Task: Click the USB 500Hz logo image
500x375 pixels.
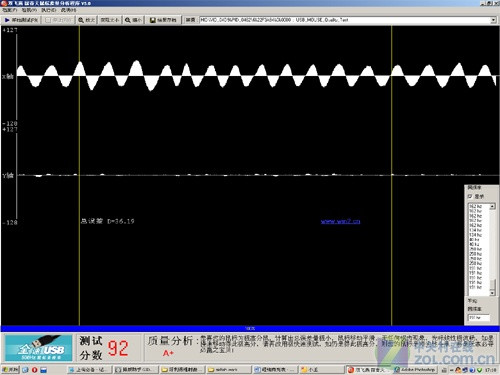Action: click(x=39, y=348)
